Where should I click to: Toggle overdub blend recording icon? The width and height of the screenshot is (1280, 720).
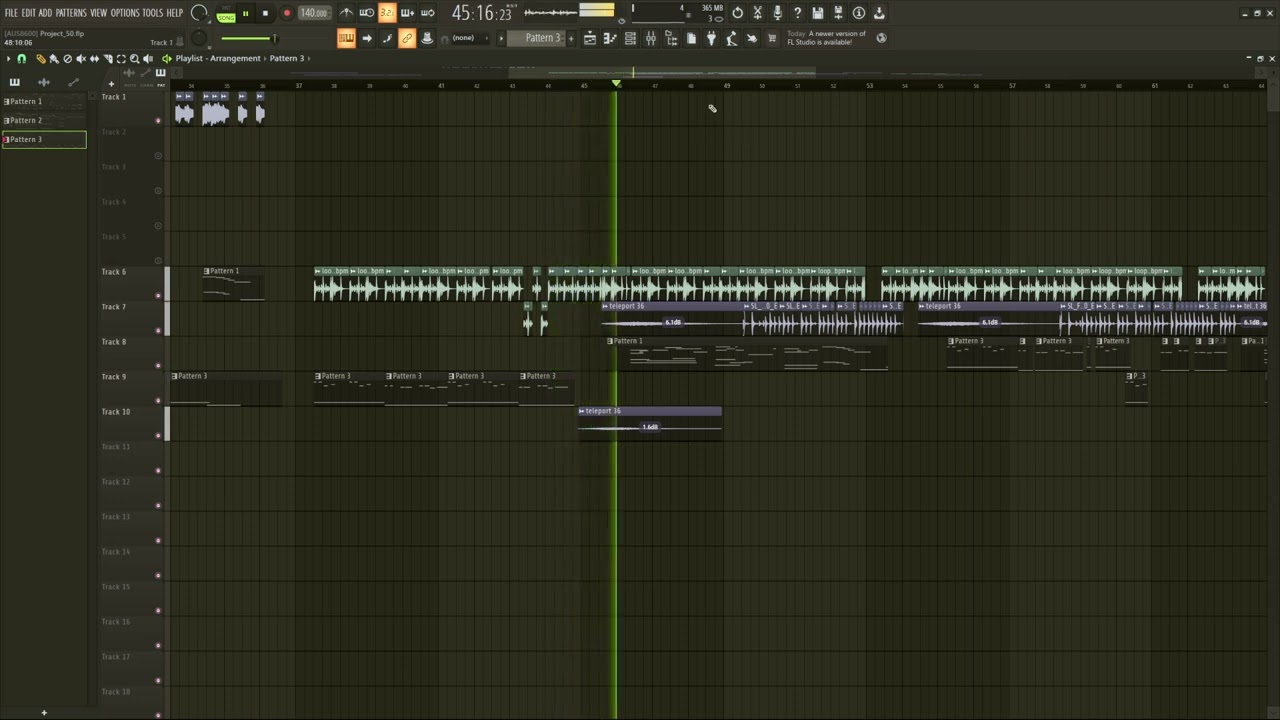407,13
